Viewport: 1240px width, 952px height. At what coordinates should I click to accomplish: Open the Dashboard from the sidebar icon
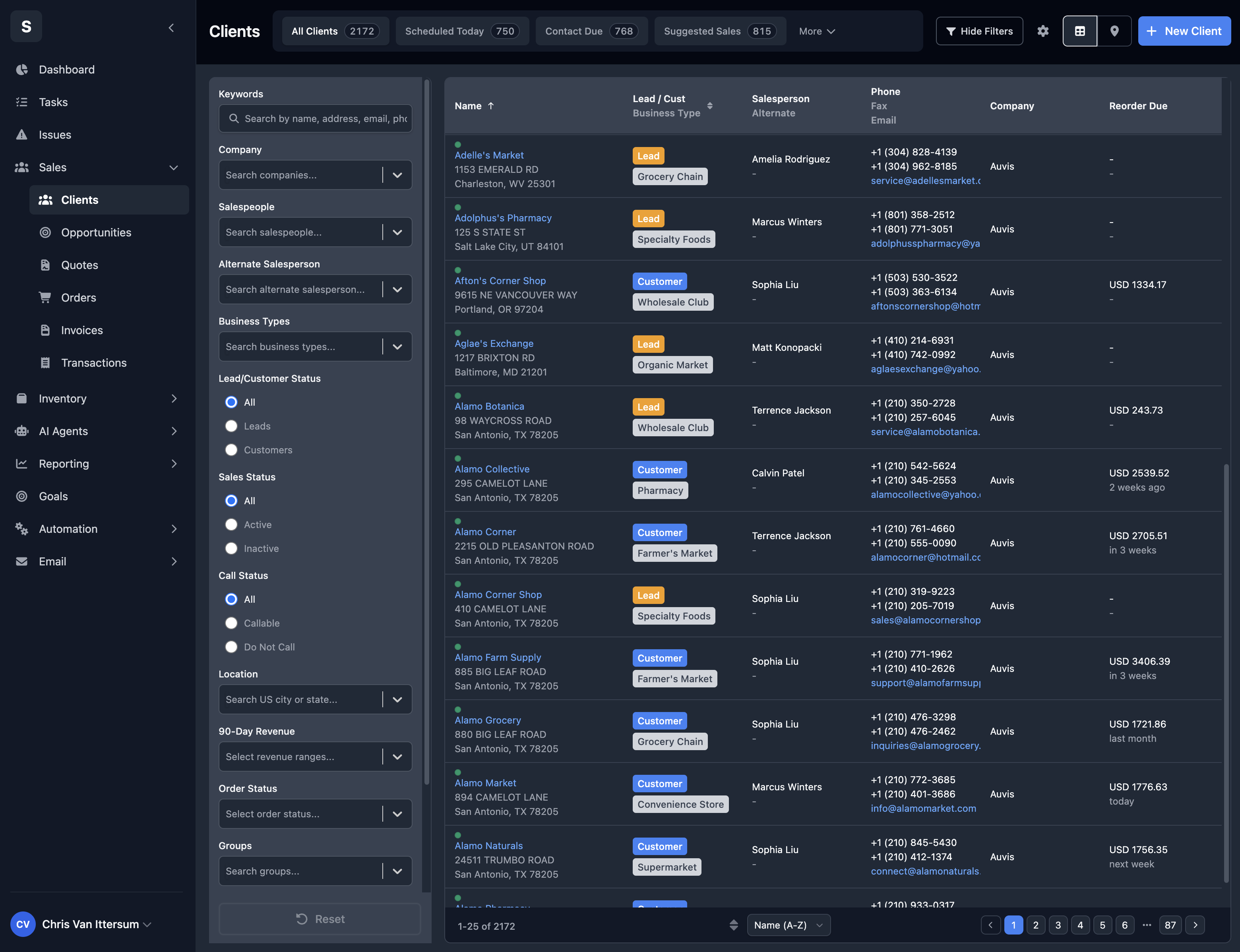(21, 70)
